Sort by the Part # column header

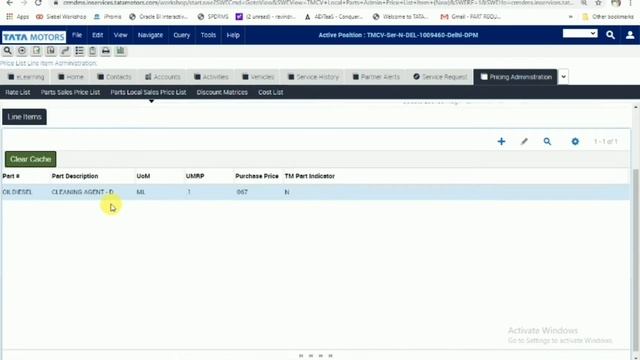tap(11, 176)
